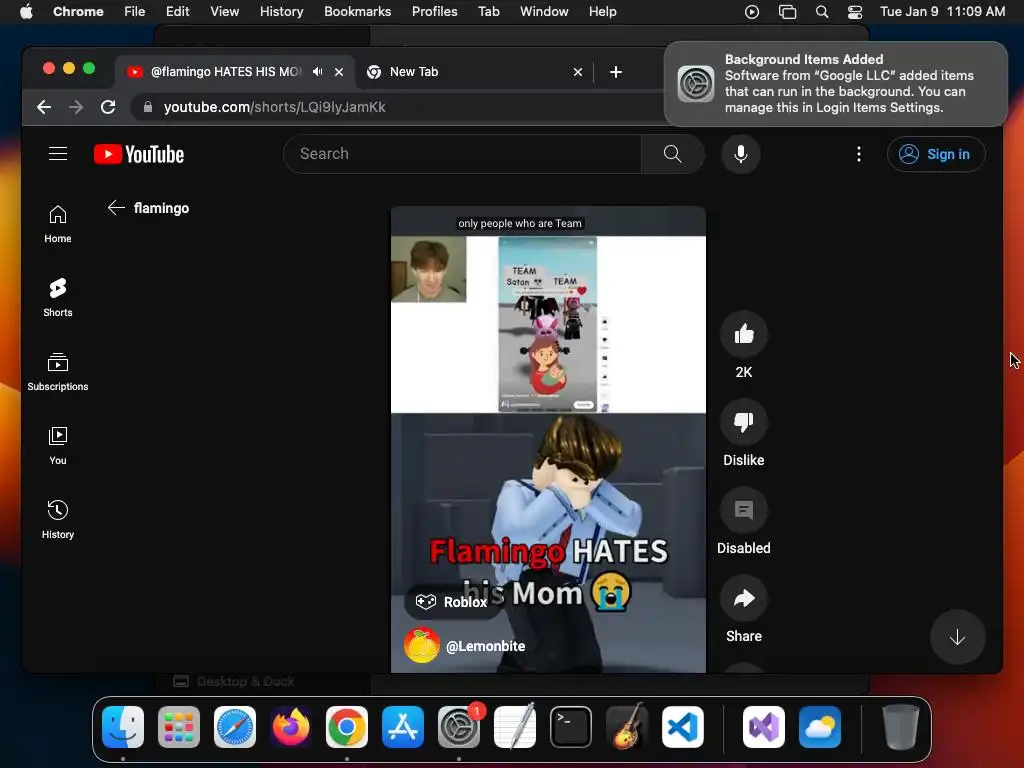The image size is (1024, 768).
Task: Open the Apple menu
Action: tap(26, 12)
